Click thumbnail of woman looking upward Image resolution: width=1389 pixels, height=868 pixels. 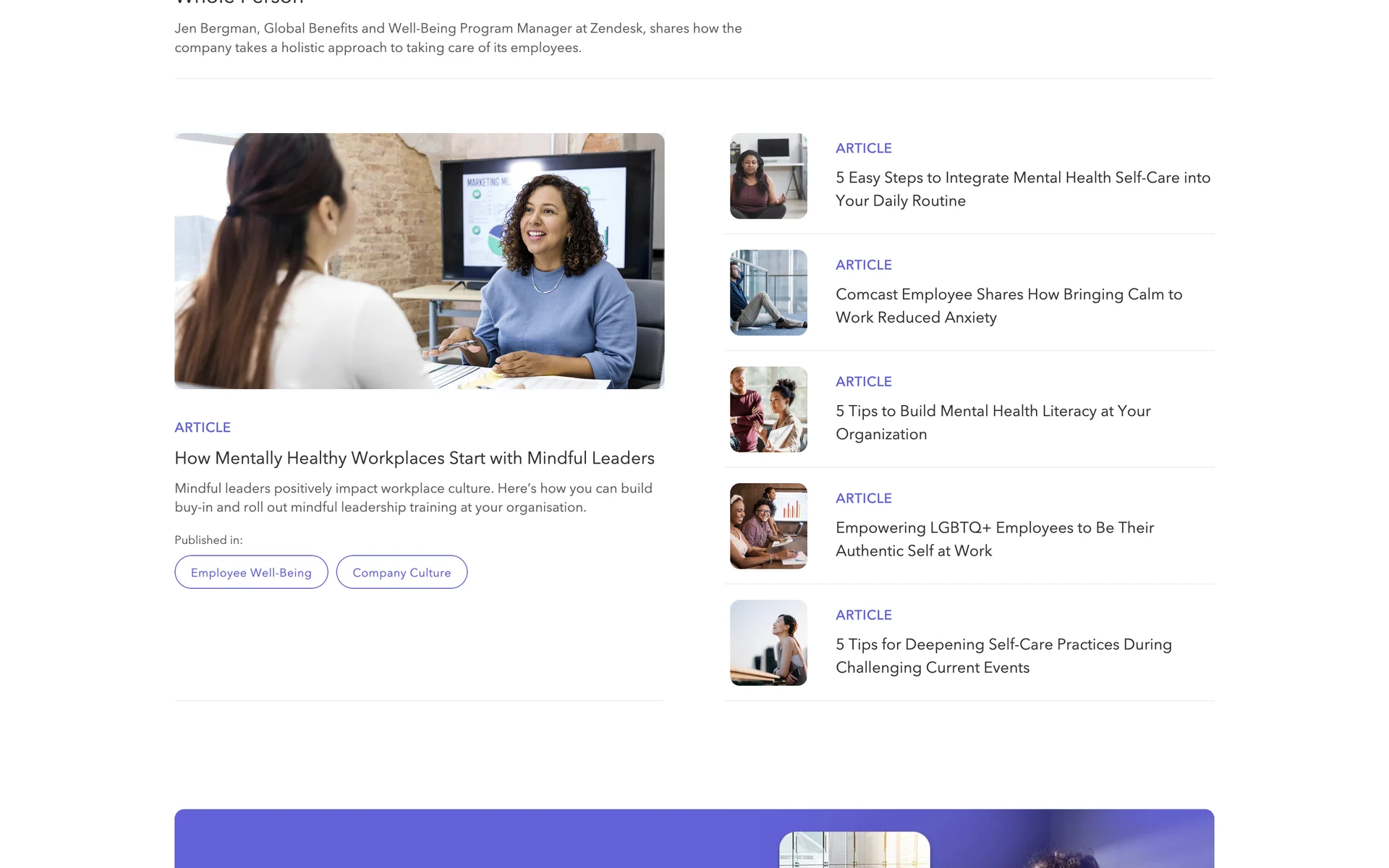tap(768, 642)
